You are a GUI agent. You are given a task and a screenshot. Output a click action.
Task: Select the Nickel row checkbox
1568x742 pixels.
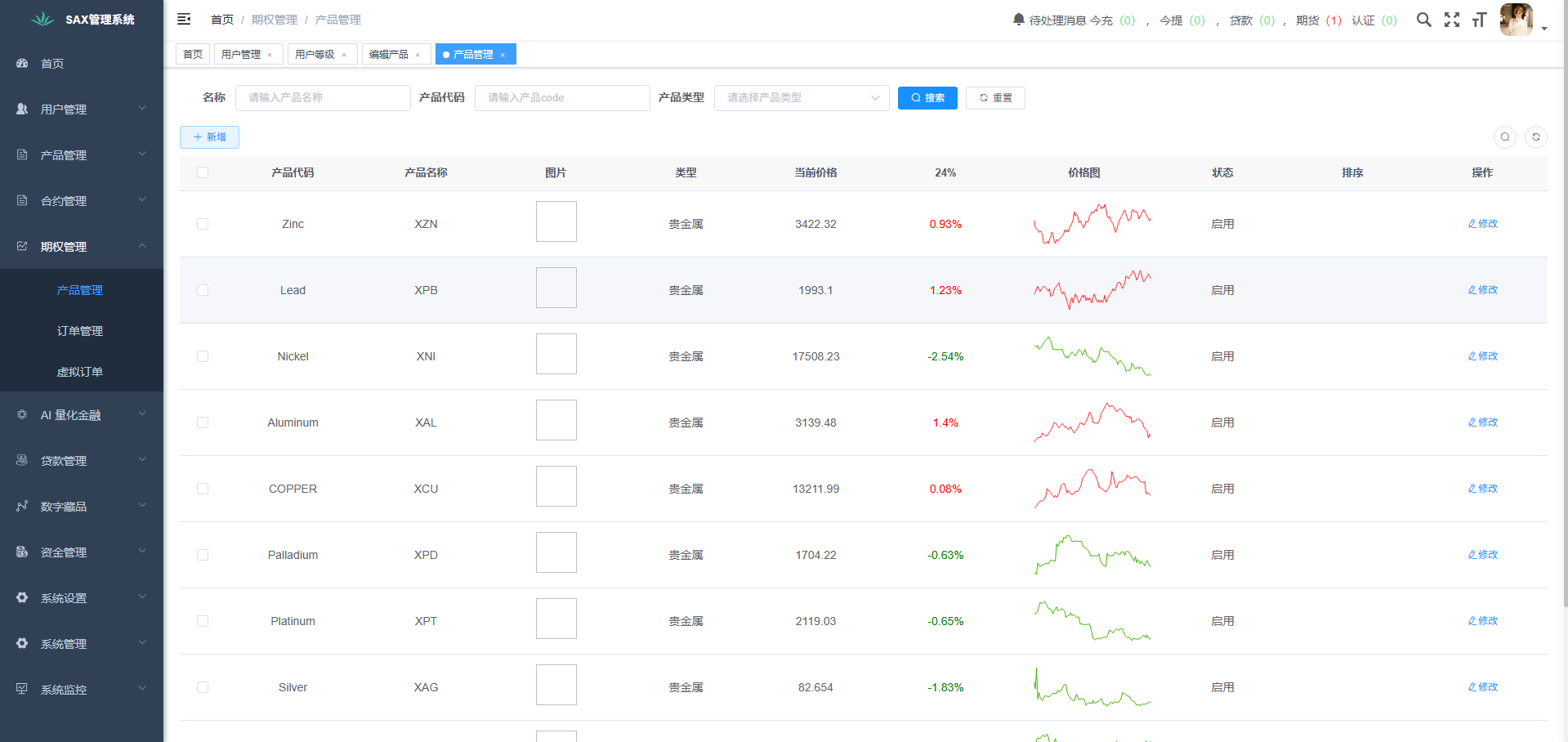(203, 356)
